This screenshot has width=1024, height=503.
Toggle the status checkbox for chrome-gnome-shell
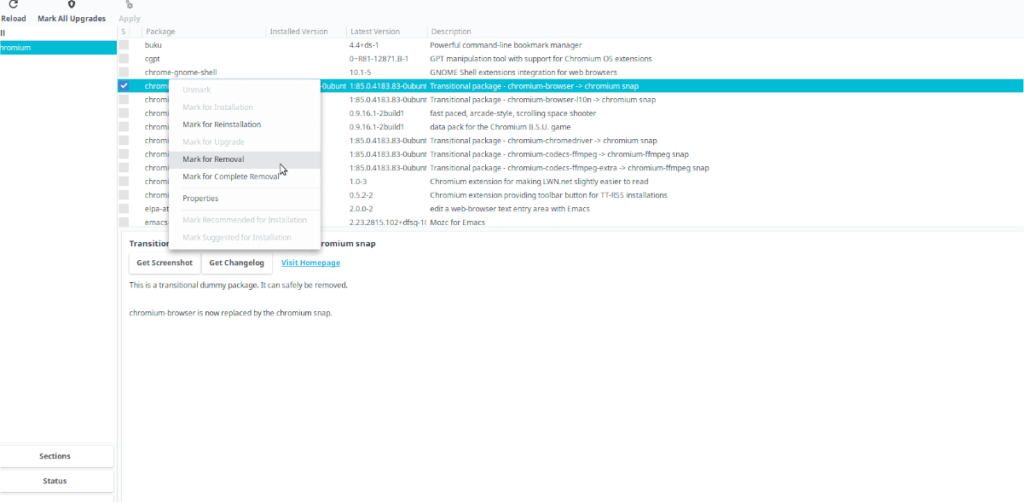tap(124, 73)
